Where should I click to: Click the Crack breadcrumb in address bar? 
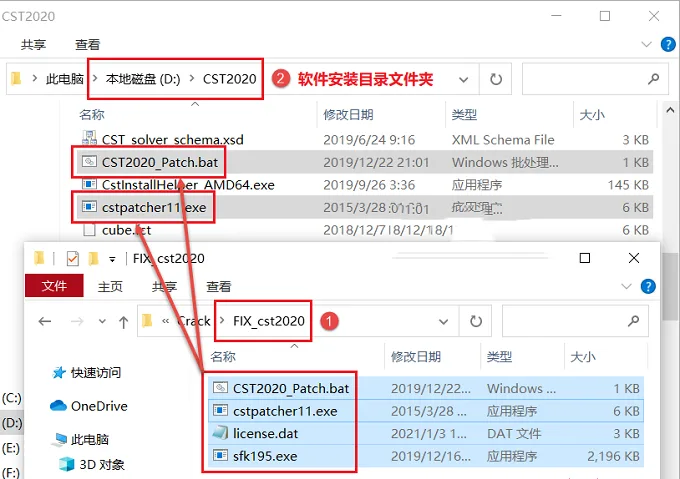point(194,321)
